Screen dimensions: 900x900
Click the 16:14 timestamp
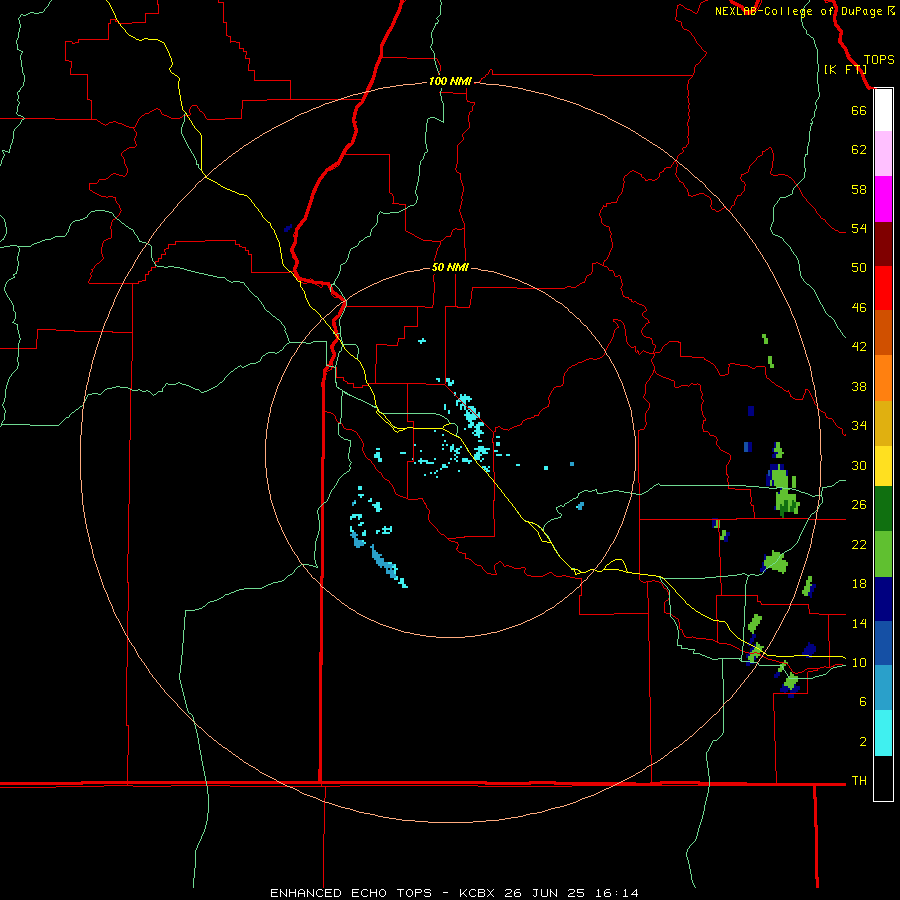point(617,893)
